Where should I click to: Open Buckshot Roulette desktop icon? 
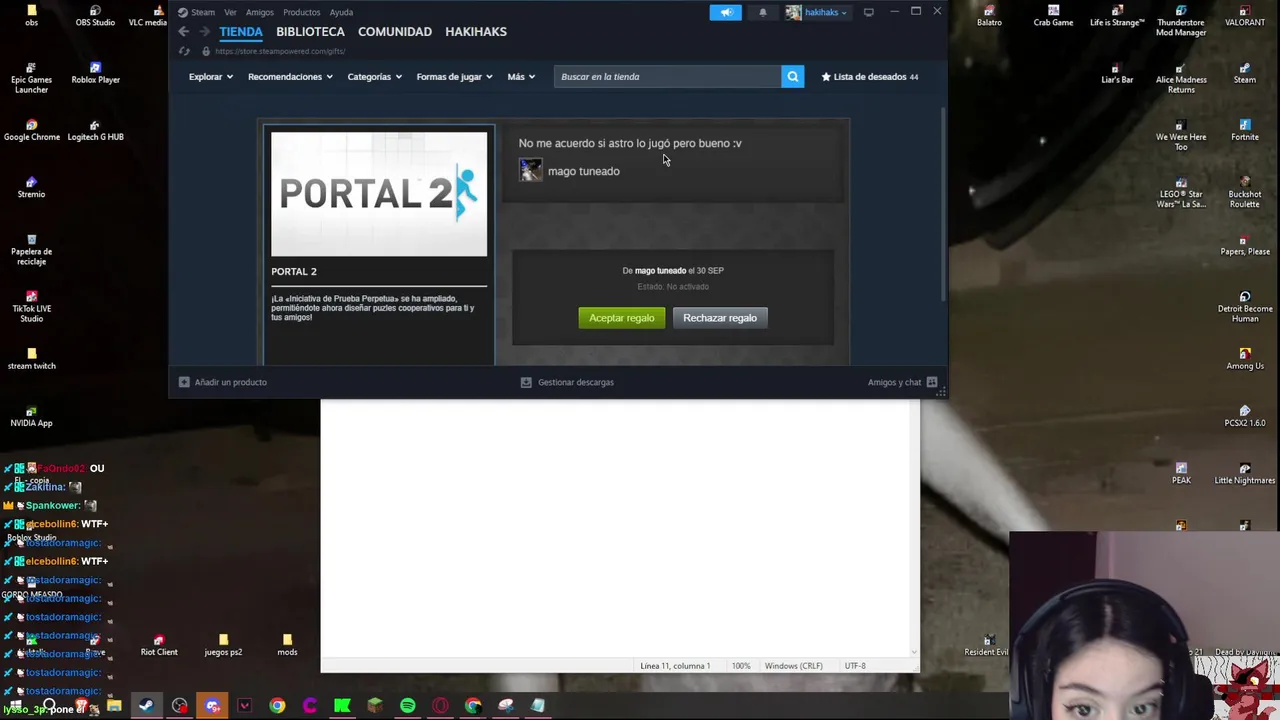pos(1245,192)
